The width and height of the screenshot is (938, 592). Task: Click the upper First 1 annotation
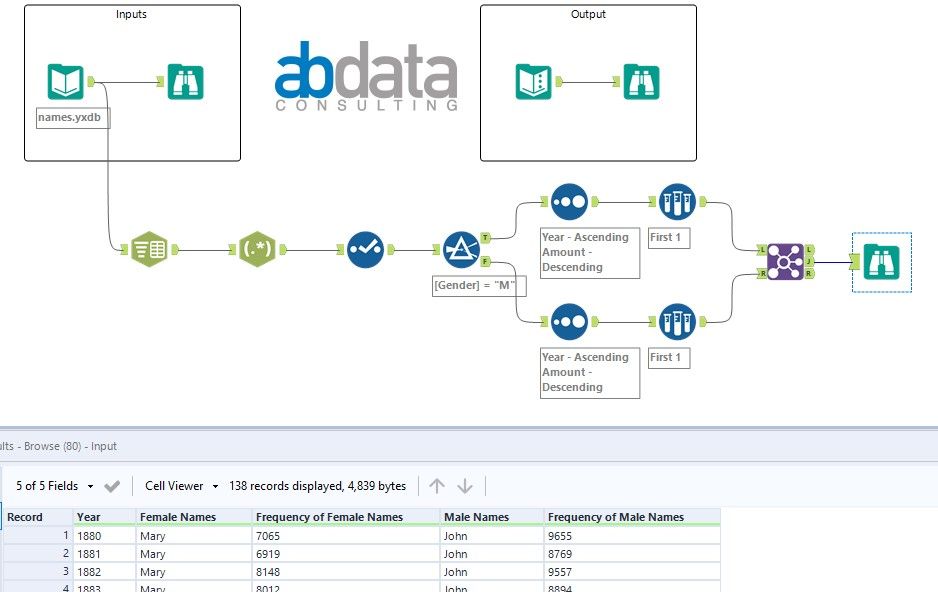(669, 237)
